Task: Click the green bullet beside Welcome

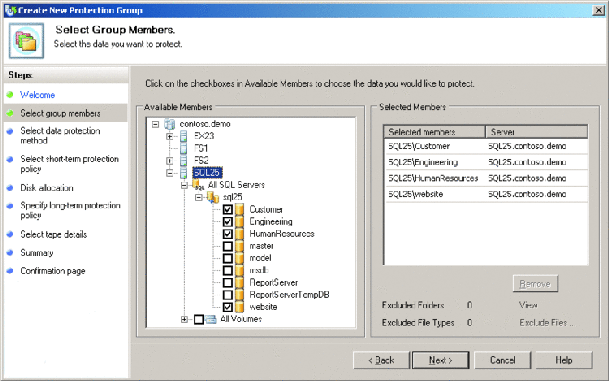Action: click(x=10, y=94)
